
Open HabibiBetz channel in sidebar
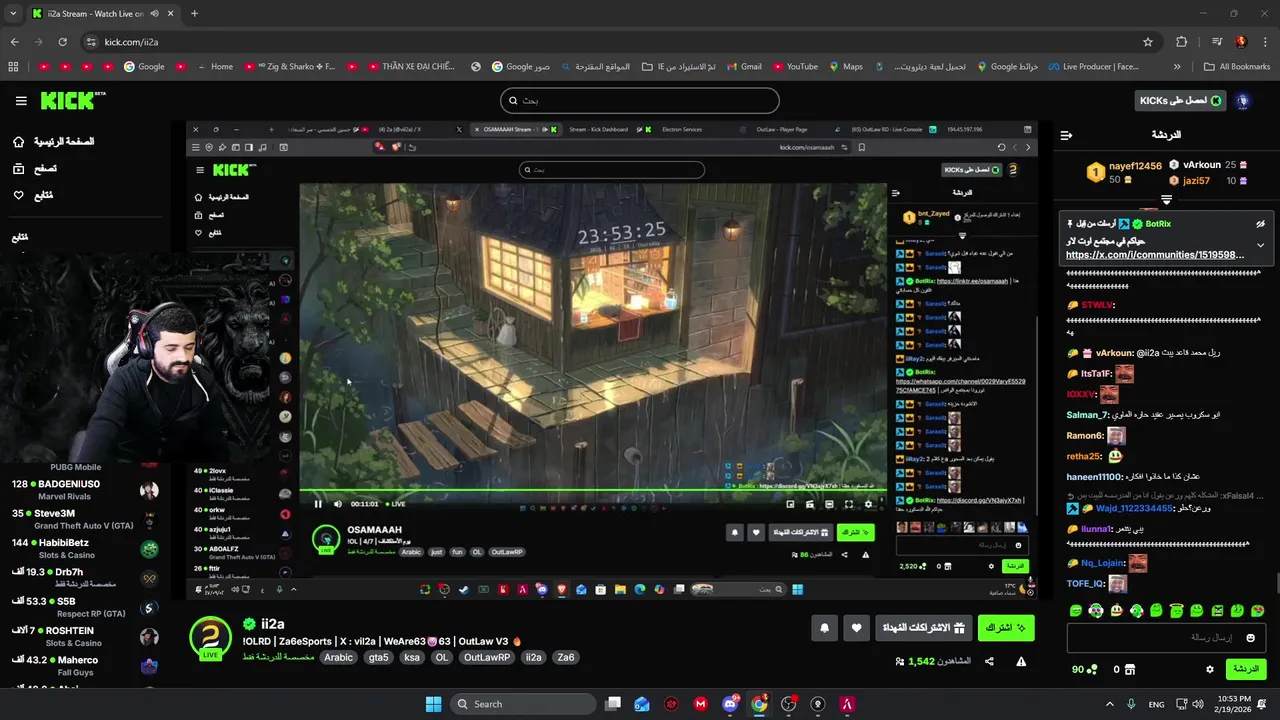pos(84,548)
